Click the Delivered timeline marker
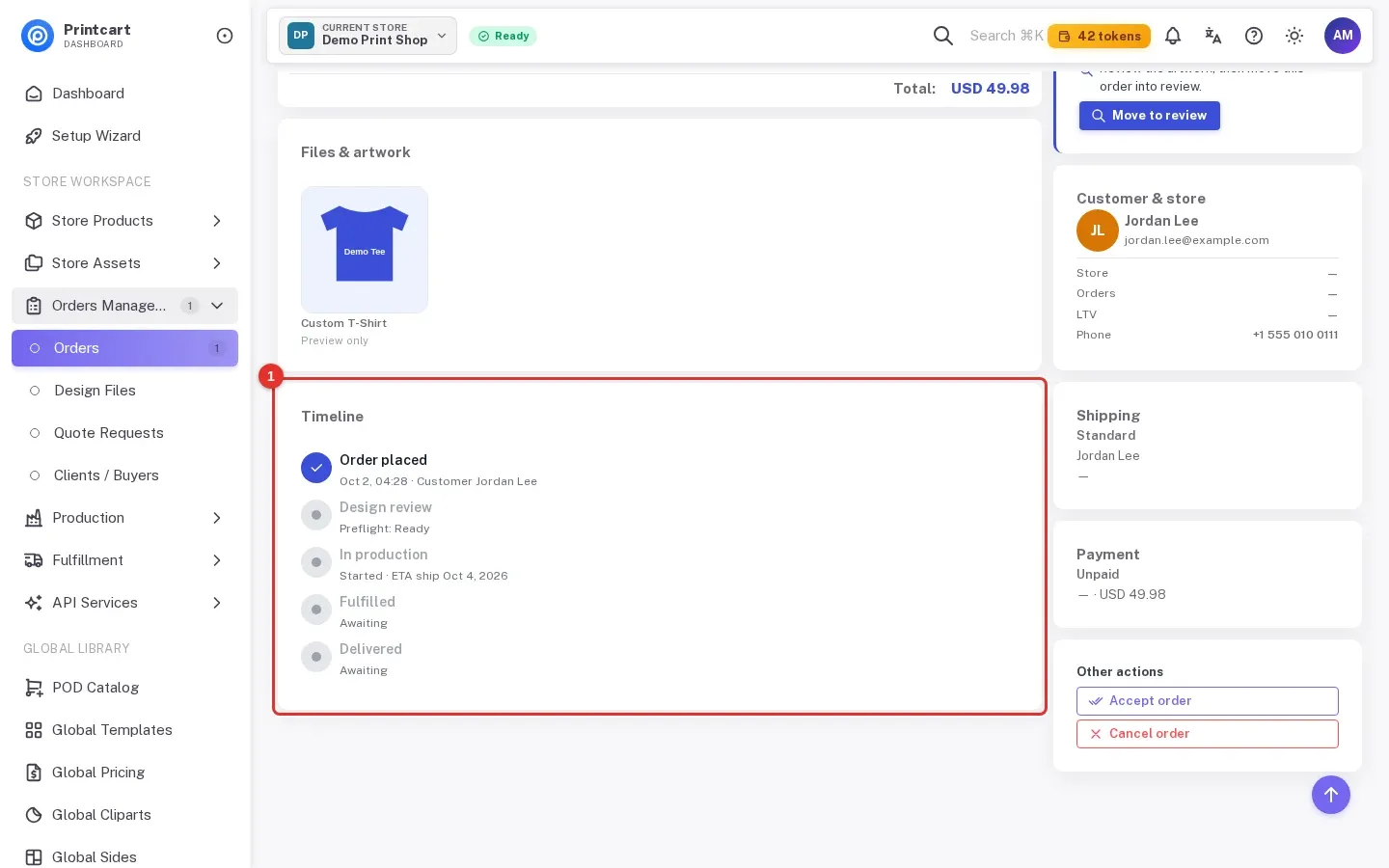The height and width of the screenshot is (868, 1389). tap(316, 657)
